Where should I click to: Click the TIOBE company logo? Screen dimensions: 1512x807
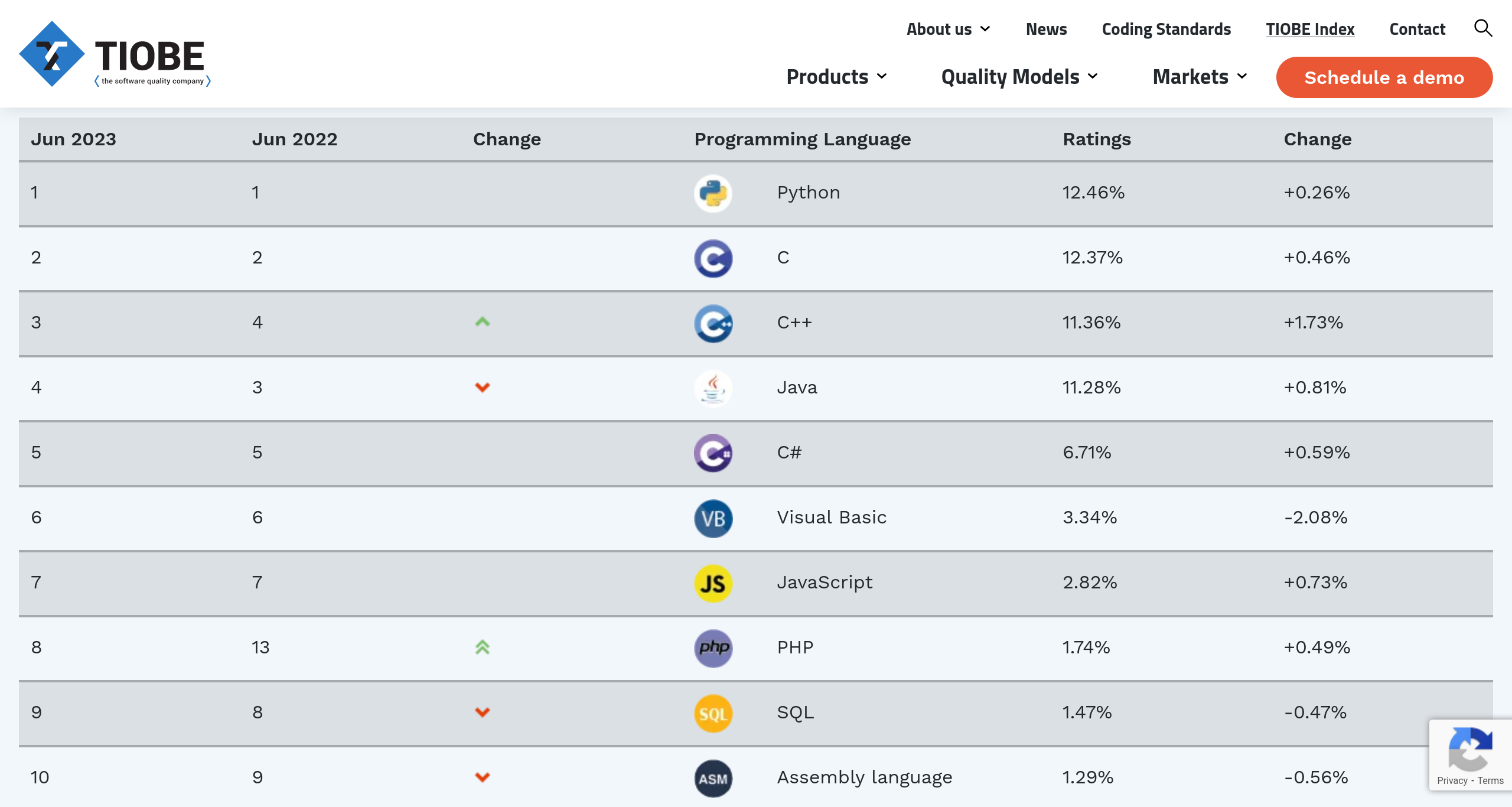point(115,54)
